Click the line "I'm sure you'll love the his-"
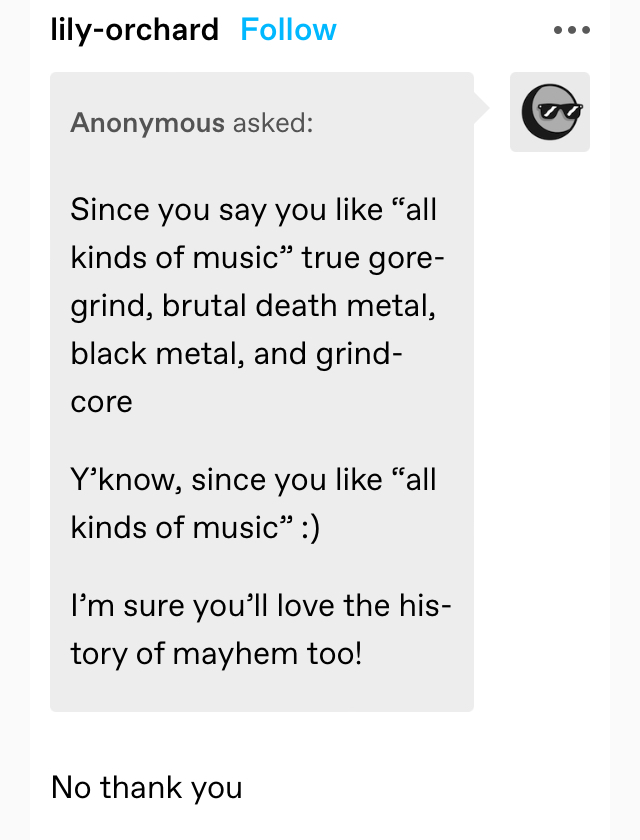 pos(261,606)
